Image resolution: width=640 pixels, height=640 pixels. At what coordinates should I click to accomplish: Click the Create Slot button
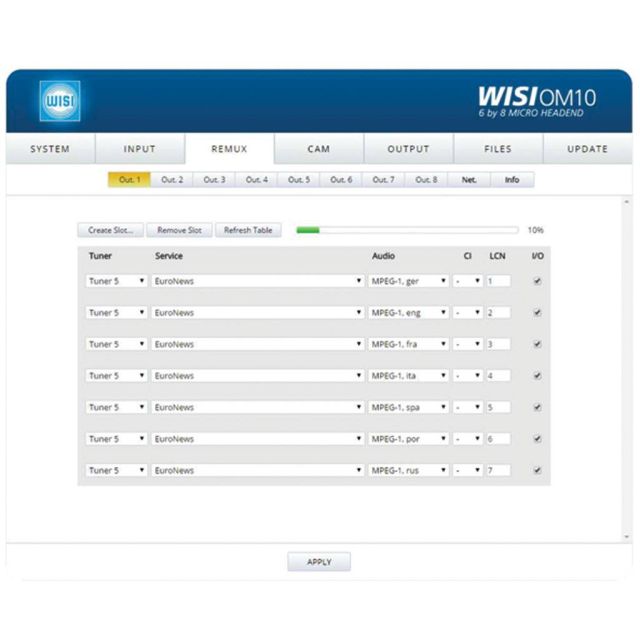110,230
